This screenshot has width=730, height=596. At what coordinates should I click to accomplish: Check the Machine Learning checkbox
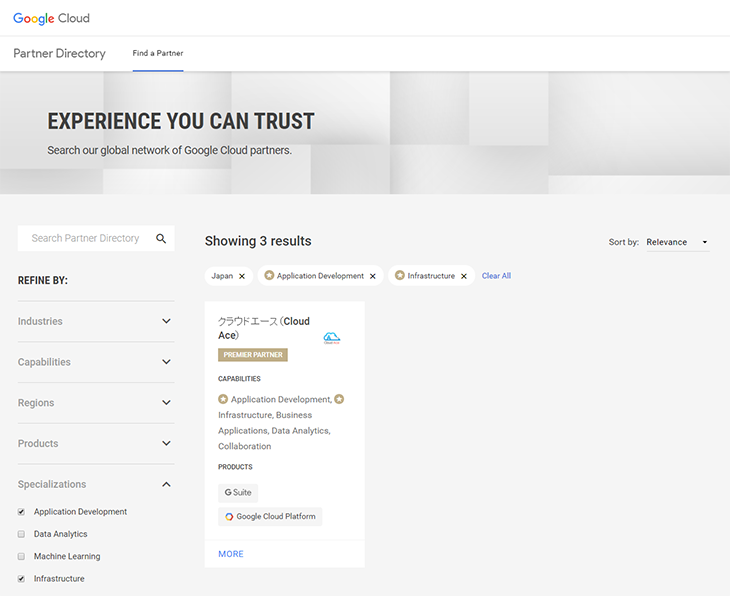click(21, 556)
